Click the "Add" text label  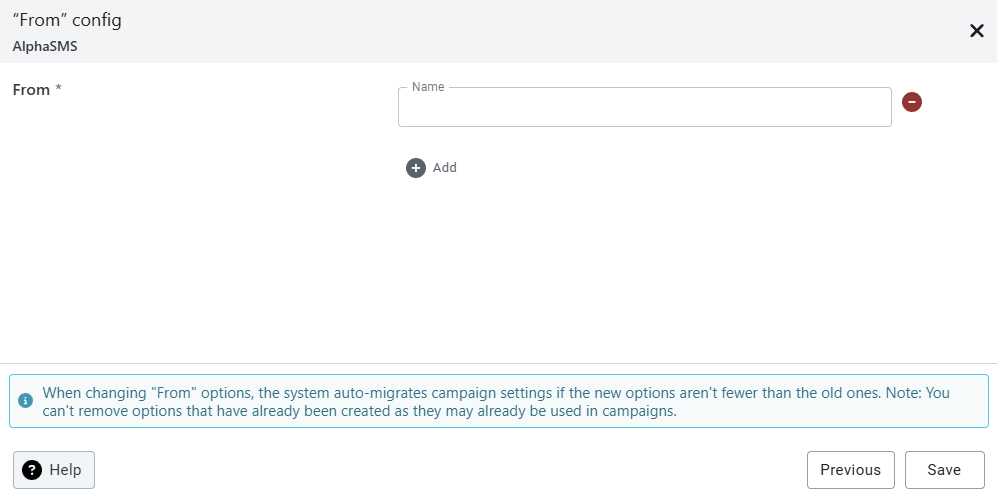pos(445,168)
